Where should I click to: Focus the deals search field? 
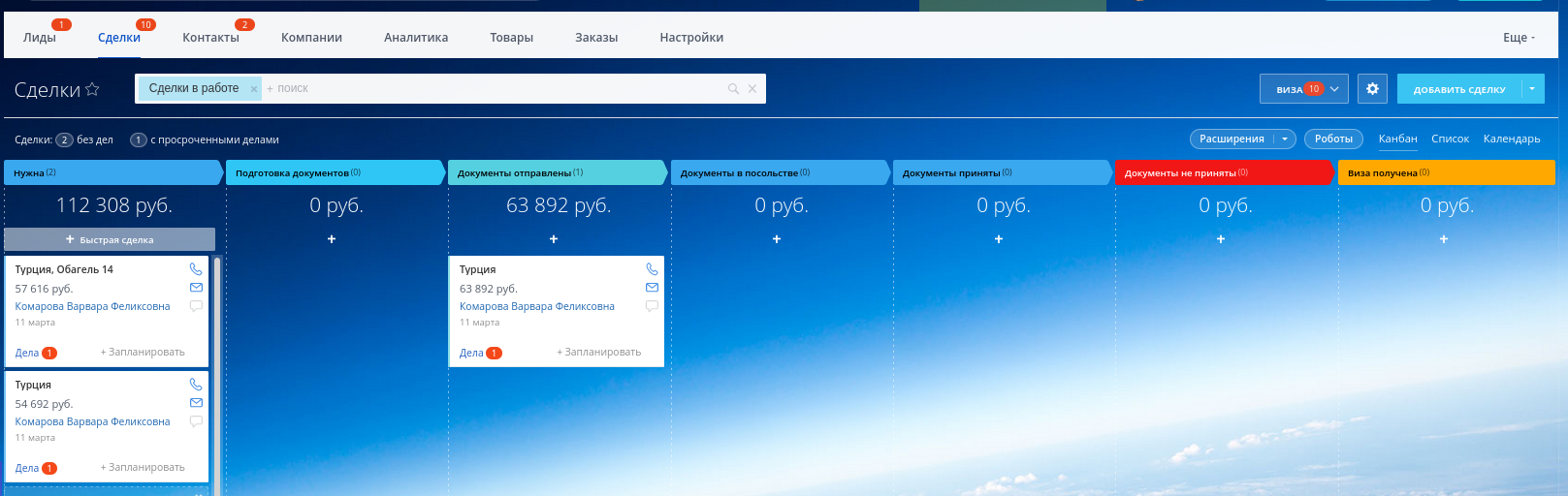pyautogui.click(x=495, y=88)
